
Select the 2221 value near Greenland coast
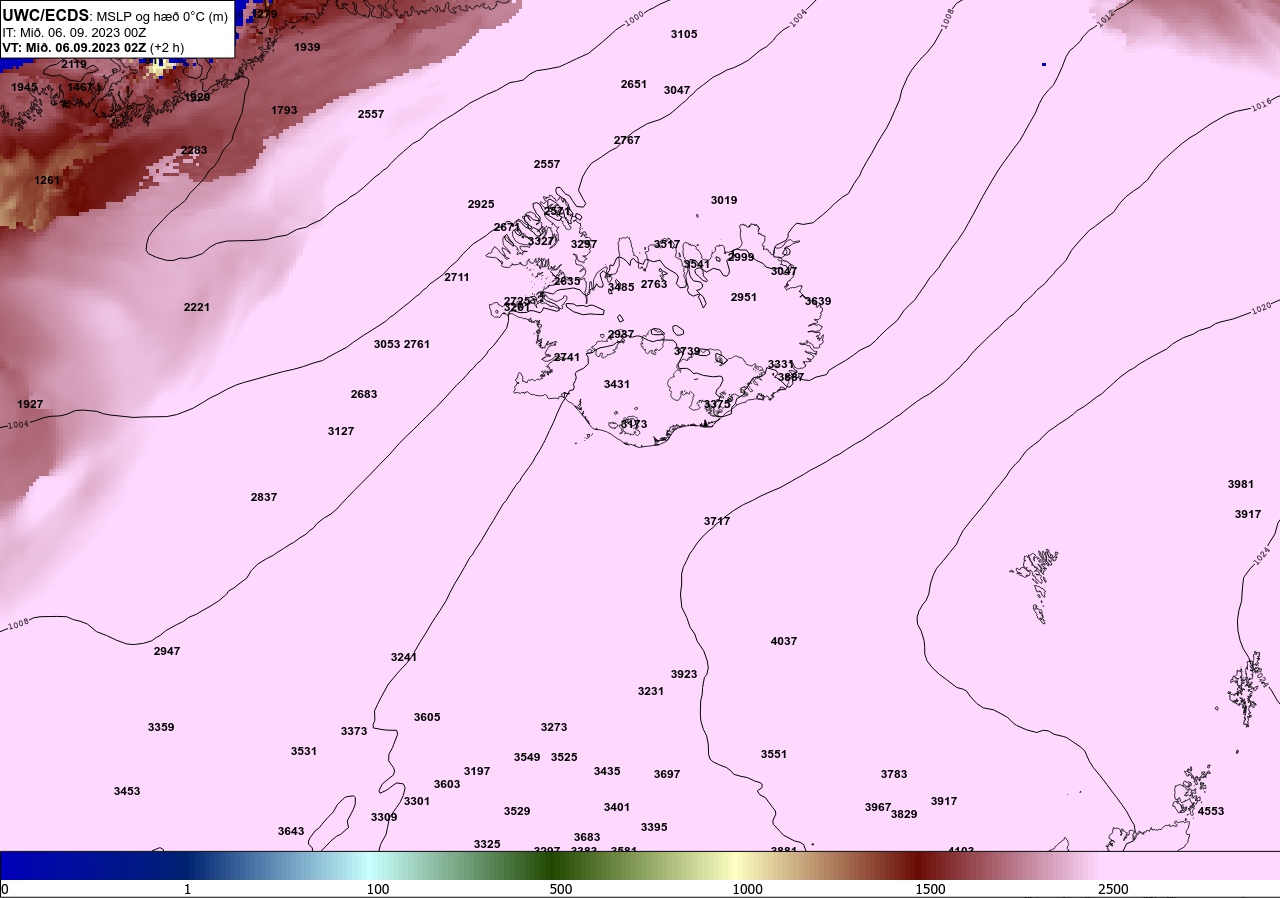click(197, 307)
